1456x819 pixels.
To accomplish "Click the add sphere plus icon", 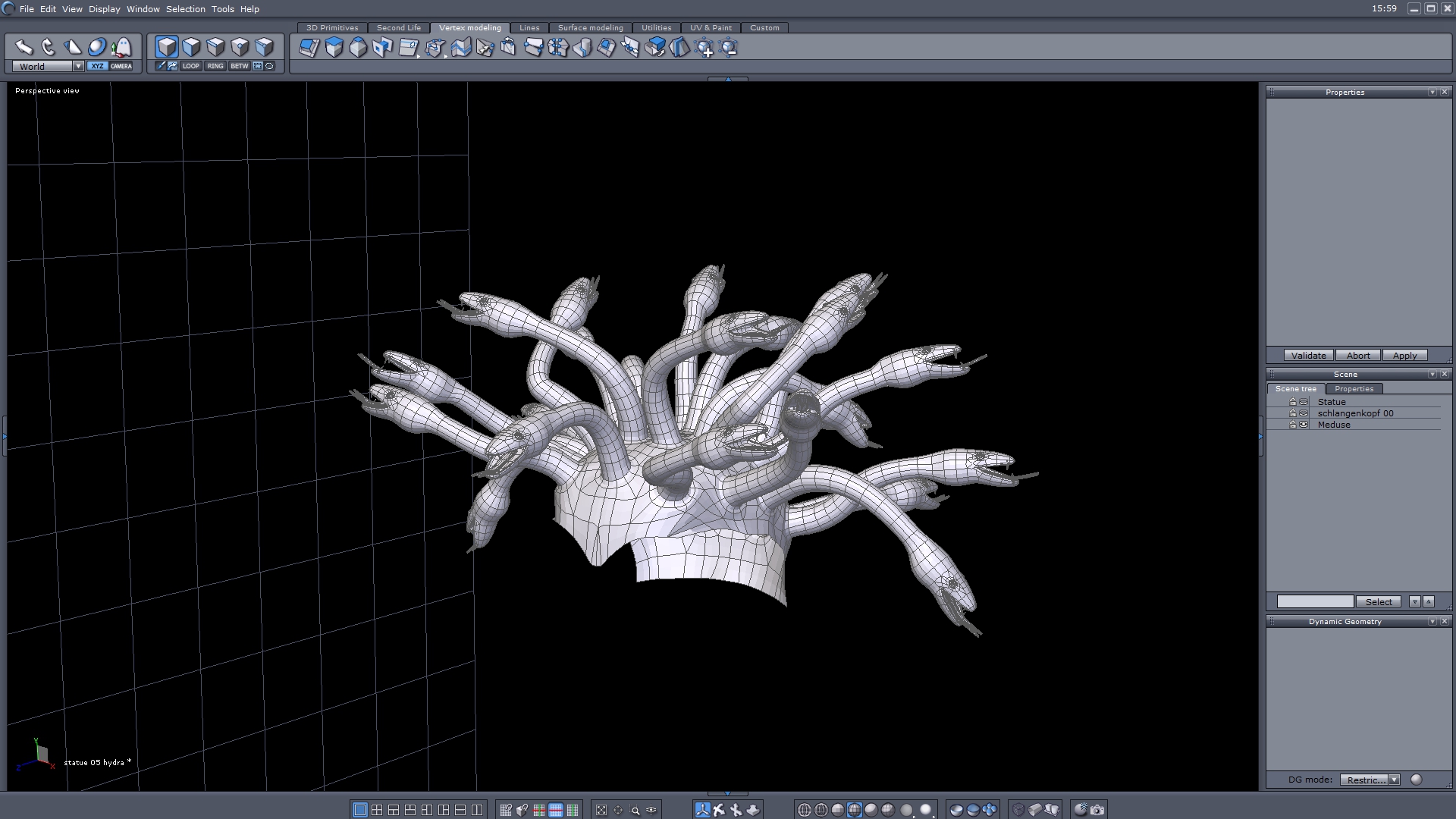I will point(704,49).
